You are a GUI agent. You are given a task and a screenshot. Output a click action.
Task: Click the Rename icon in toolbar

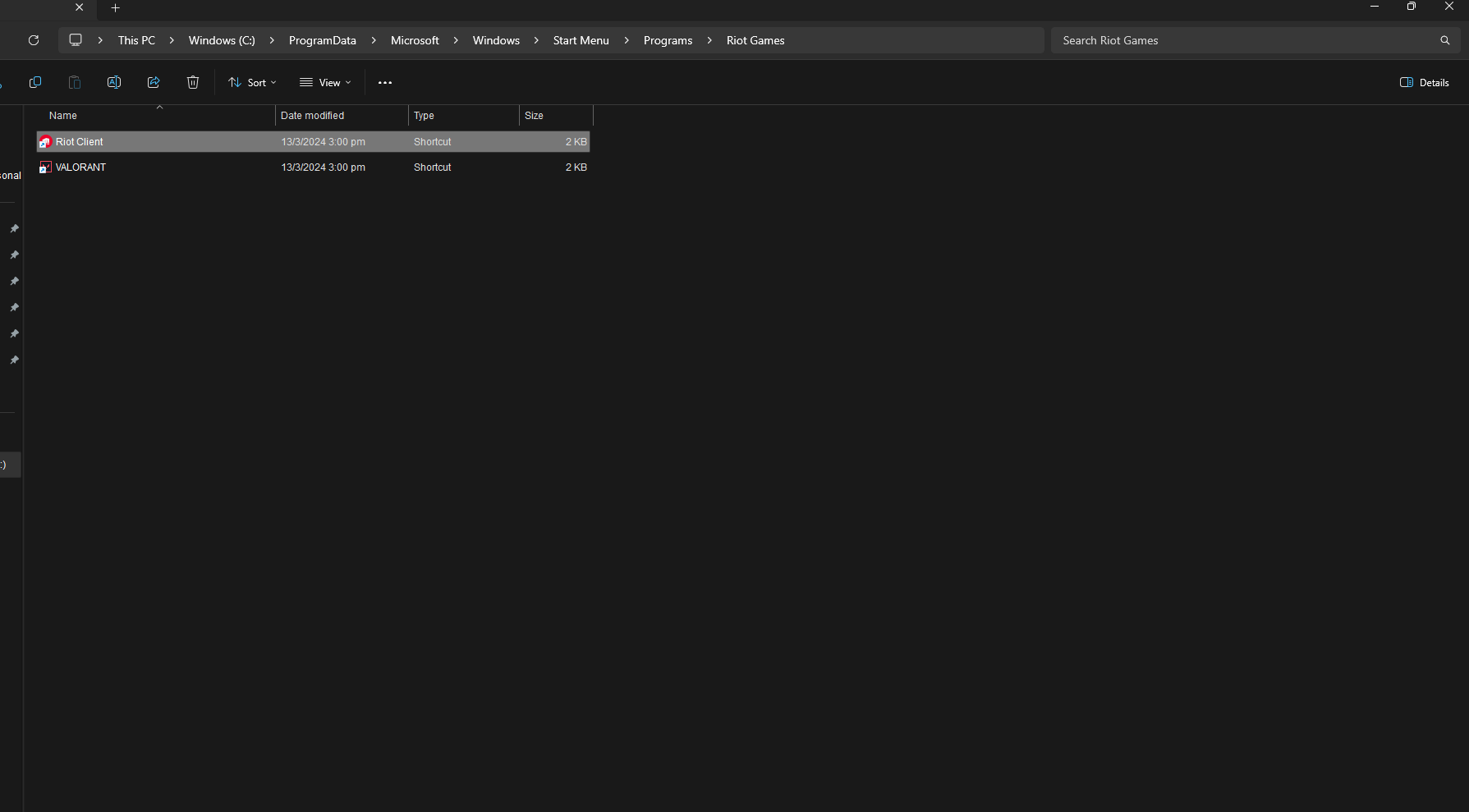(114, 82)
